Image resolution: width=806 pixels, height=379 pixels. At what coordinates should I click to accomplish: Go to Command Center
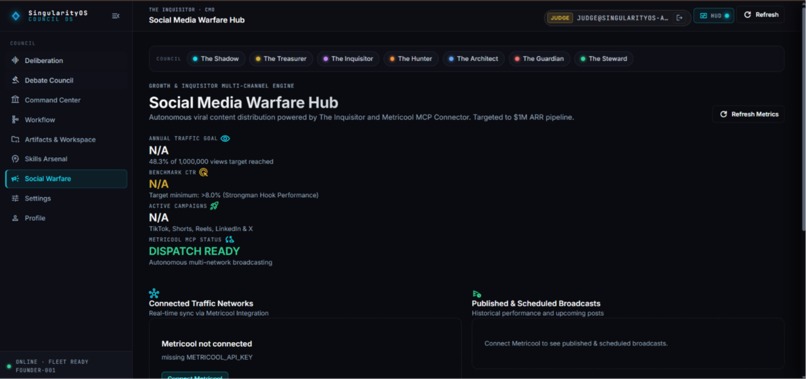pos(66,100)
